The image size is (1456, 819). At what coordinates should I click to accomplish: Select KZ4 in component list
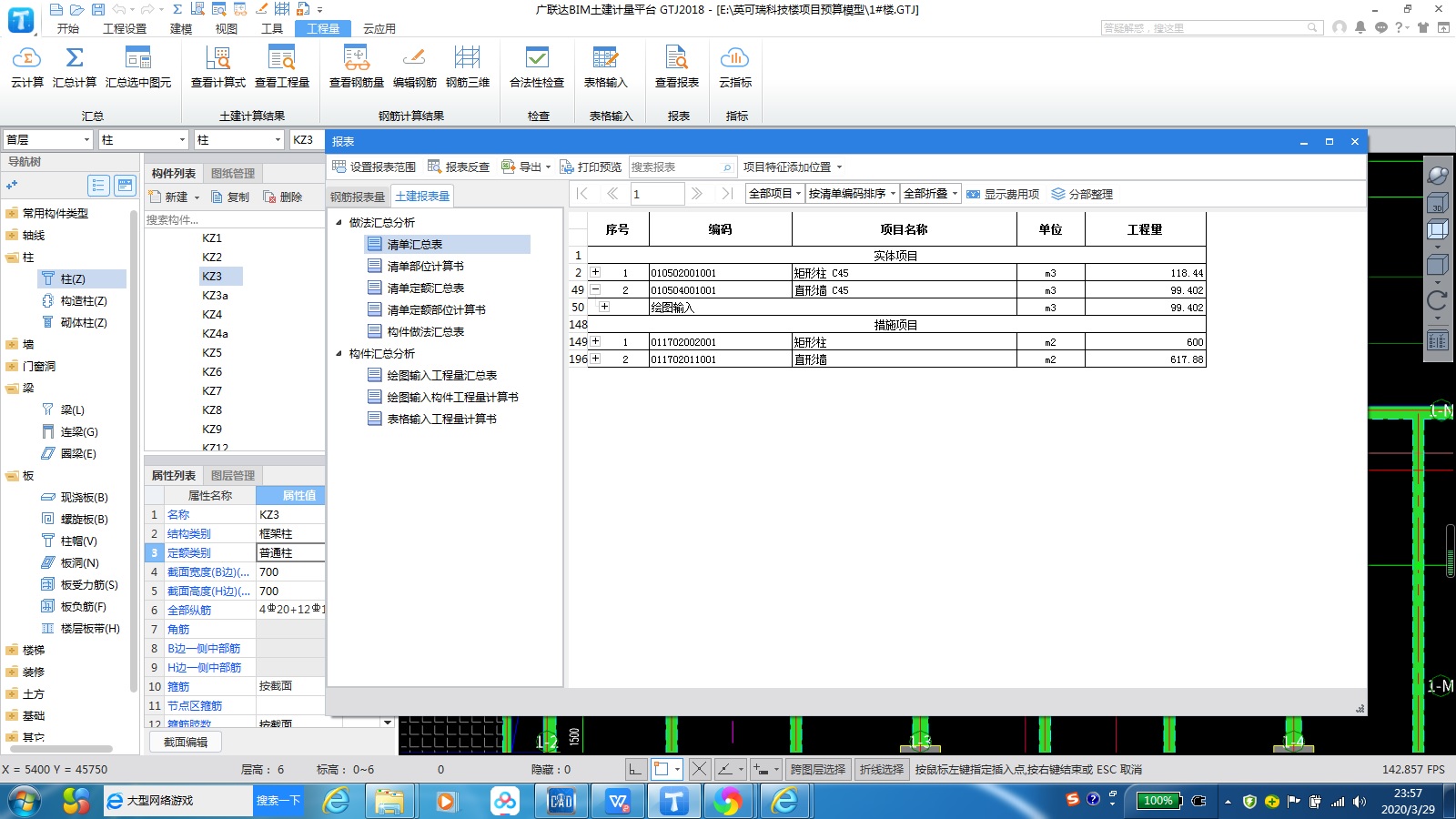212,314
